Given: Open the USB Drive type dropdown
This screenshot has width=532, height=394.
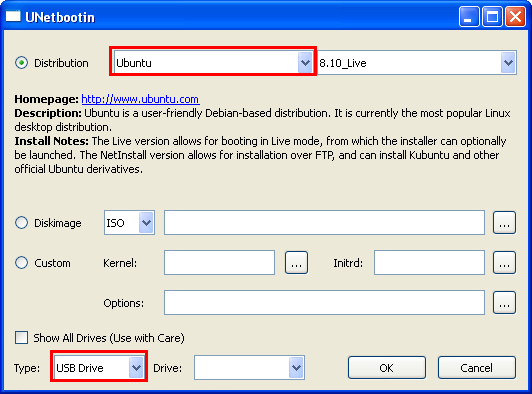Looking at the screenshot, I should [99, 367].
